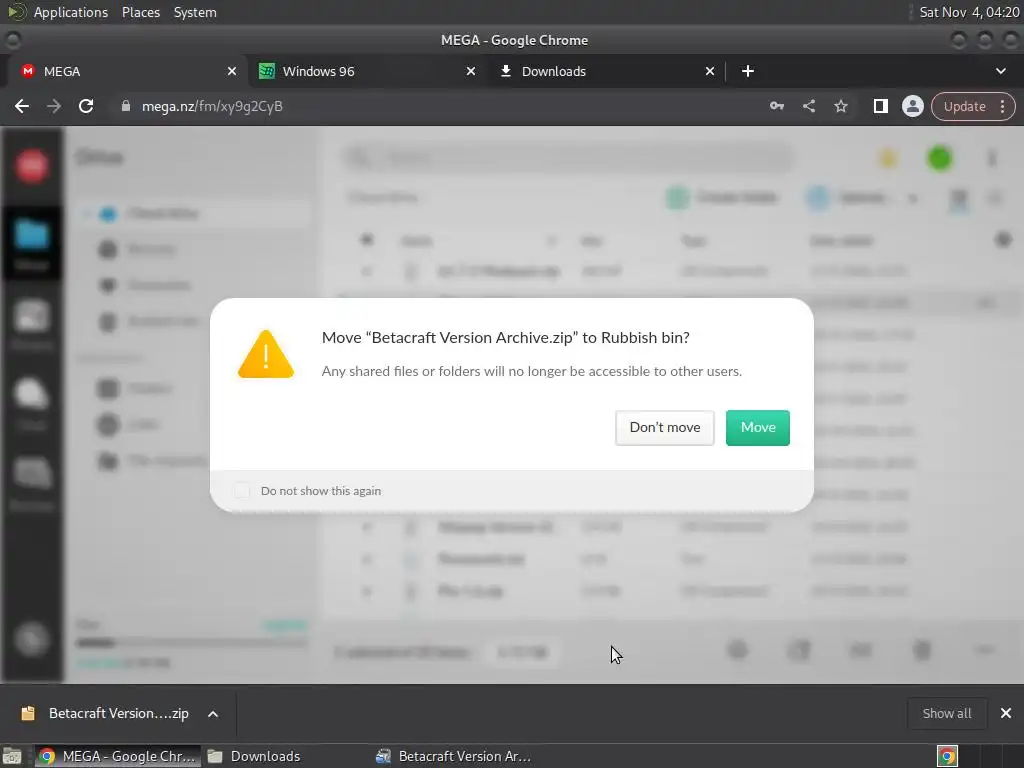The image size is (1024, 768).
Task: Bookmark this page with the star
Action: (840, 106)
